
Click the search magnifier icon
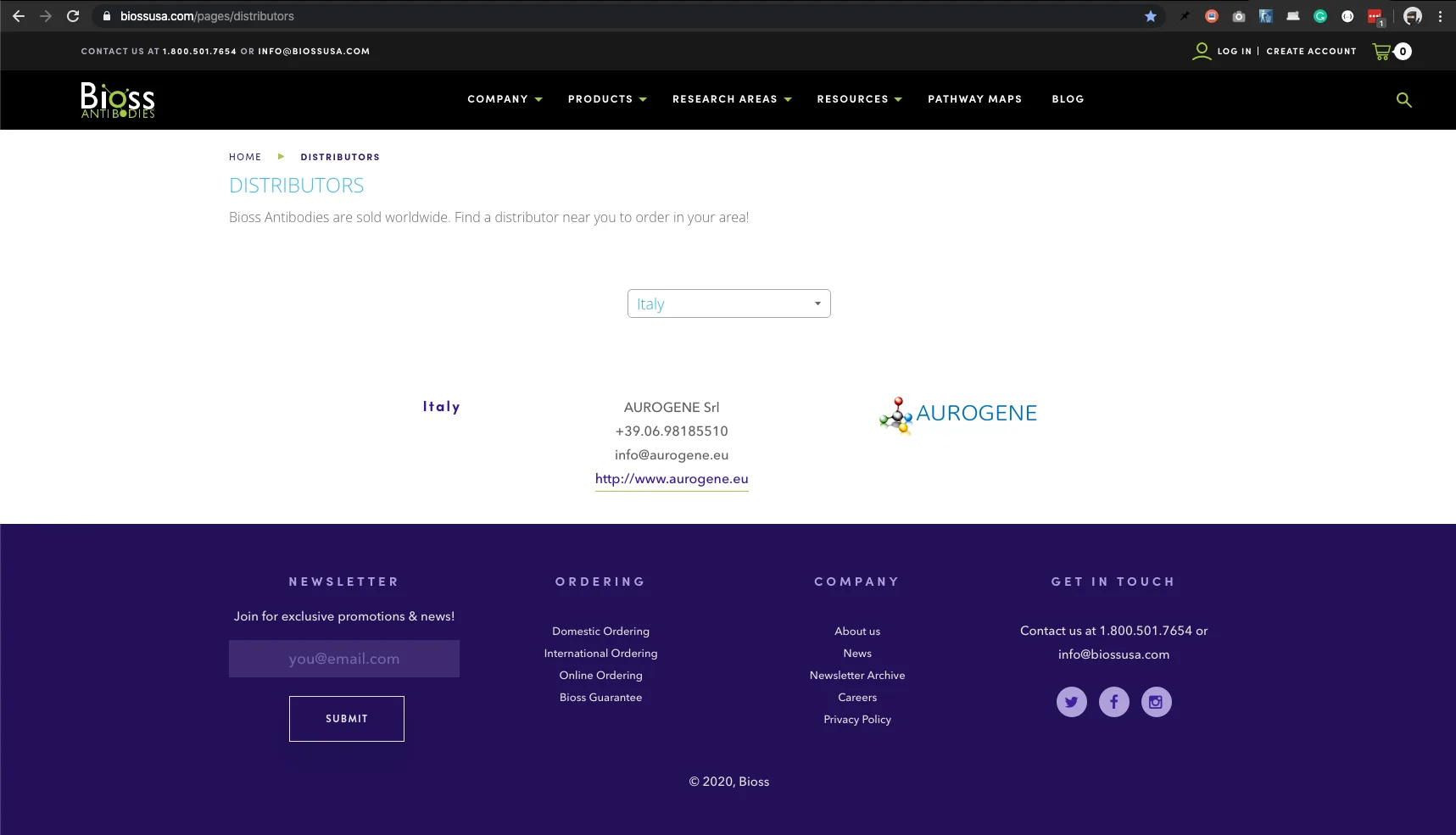pos(1404,100)
